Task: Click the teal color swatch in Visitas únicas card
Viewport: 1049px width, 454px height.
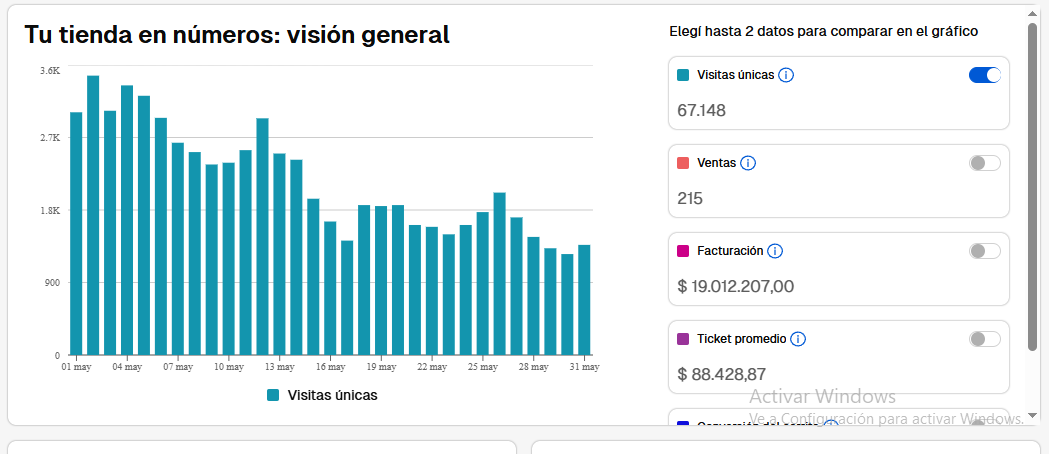Action: (x=683, y=75)
